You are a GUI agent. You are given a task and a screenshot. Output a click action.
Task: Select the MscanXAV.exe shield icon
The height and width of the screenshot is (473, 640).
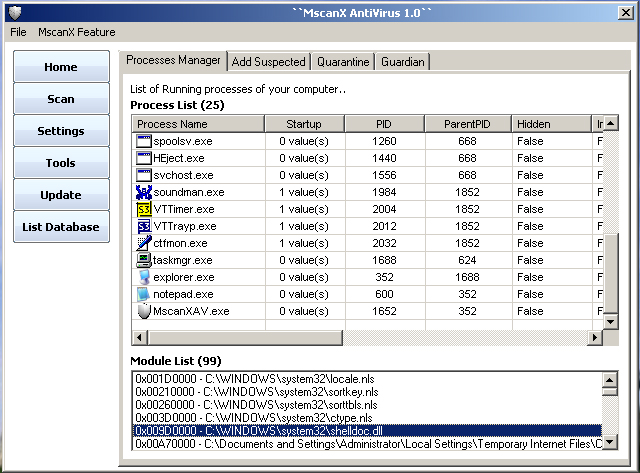pyautogui.click(x=143, y=311)
